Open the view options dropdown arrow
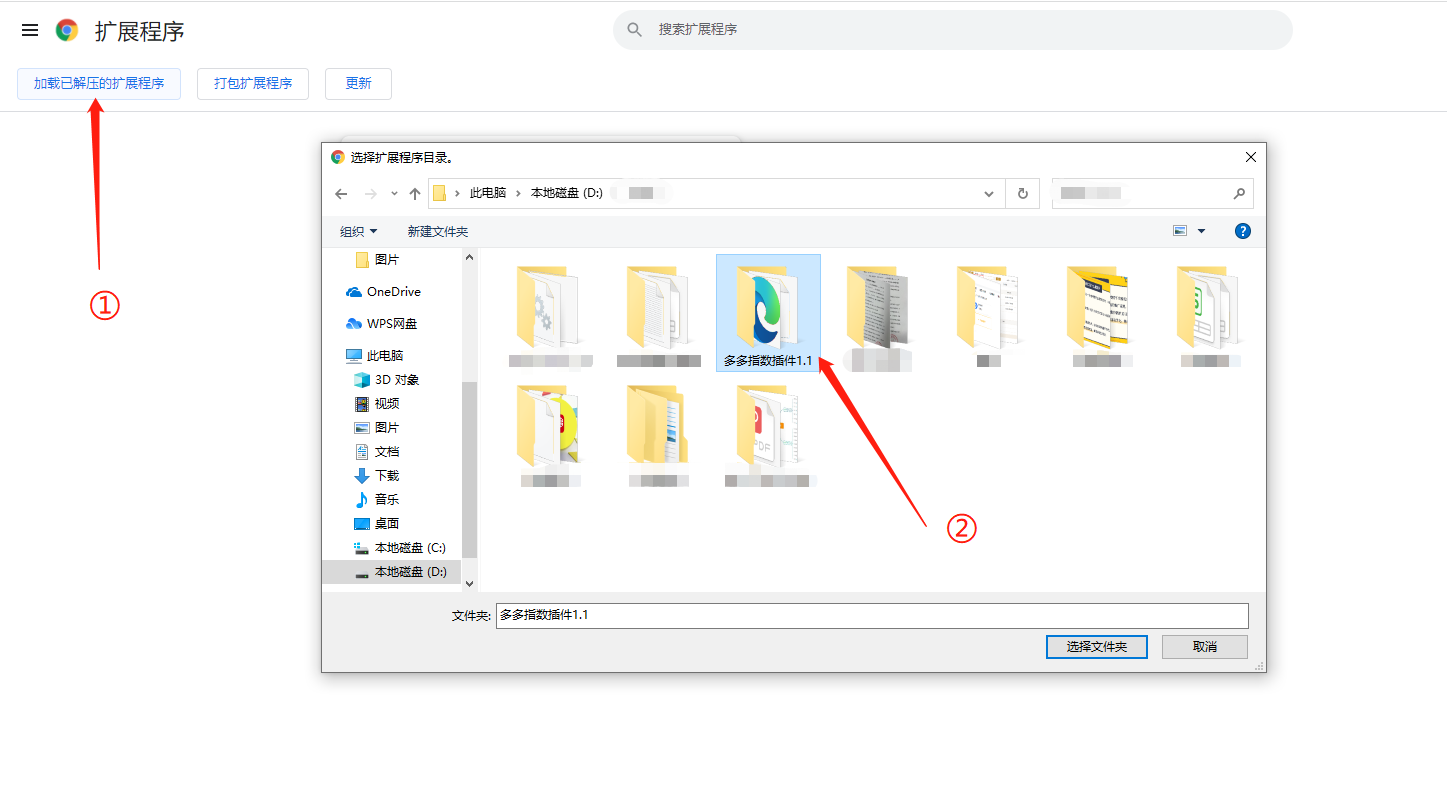Screen dimensions: 1447x806 coord(1201,231)
